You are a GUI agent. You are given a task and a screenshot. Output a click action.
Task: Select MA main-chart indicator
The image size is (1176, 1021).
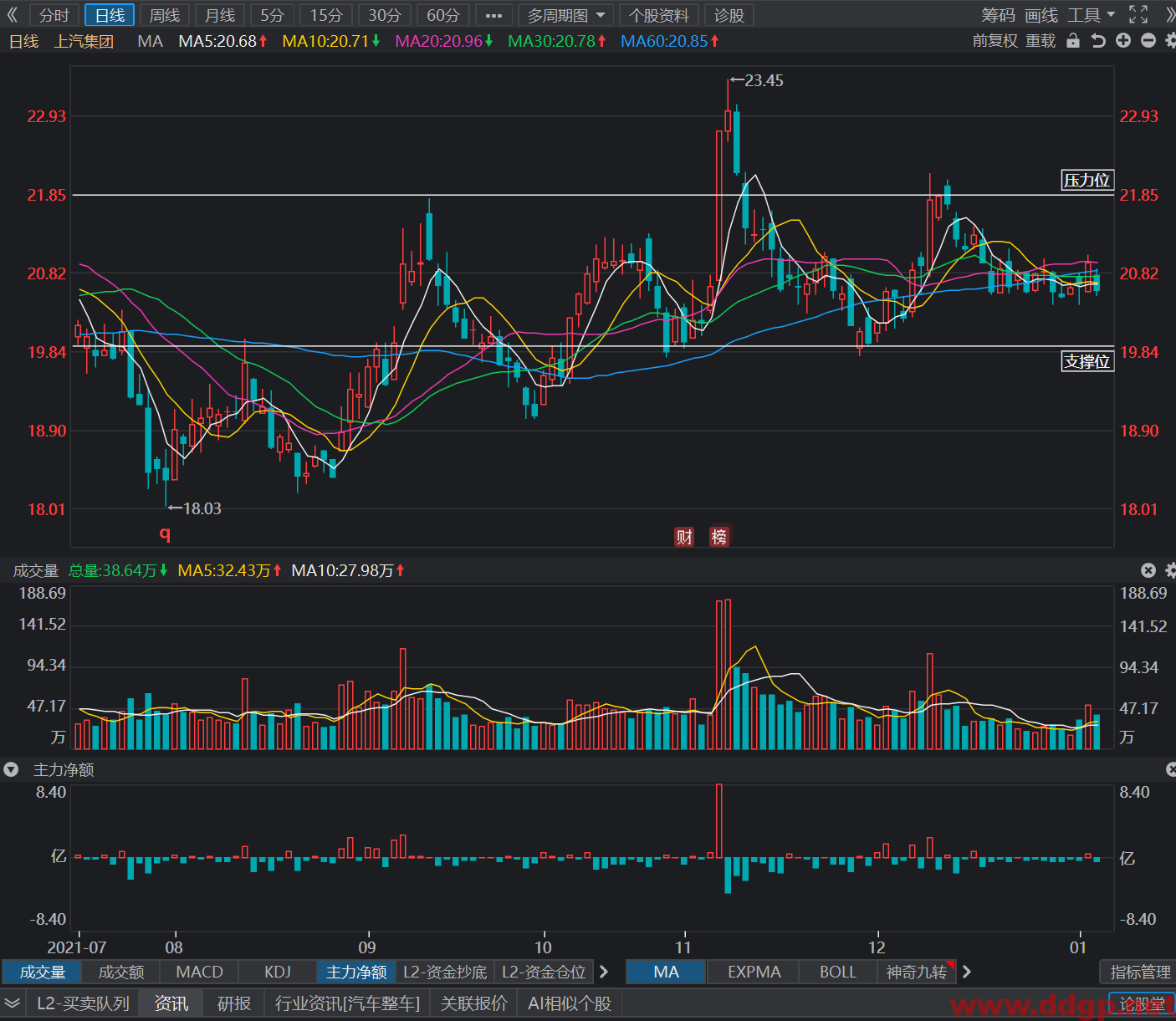pos(666,972)
